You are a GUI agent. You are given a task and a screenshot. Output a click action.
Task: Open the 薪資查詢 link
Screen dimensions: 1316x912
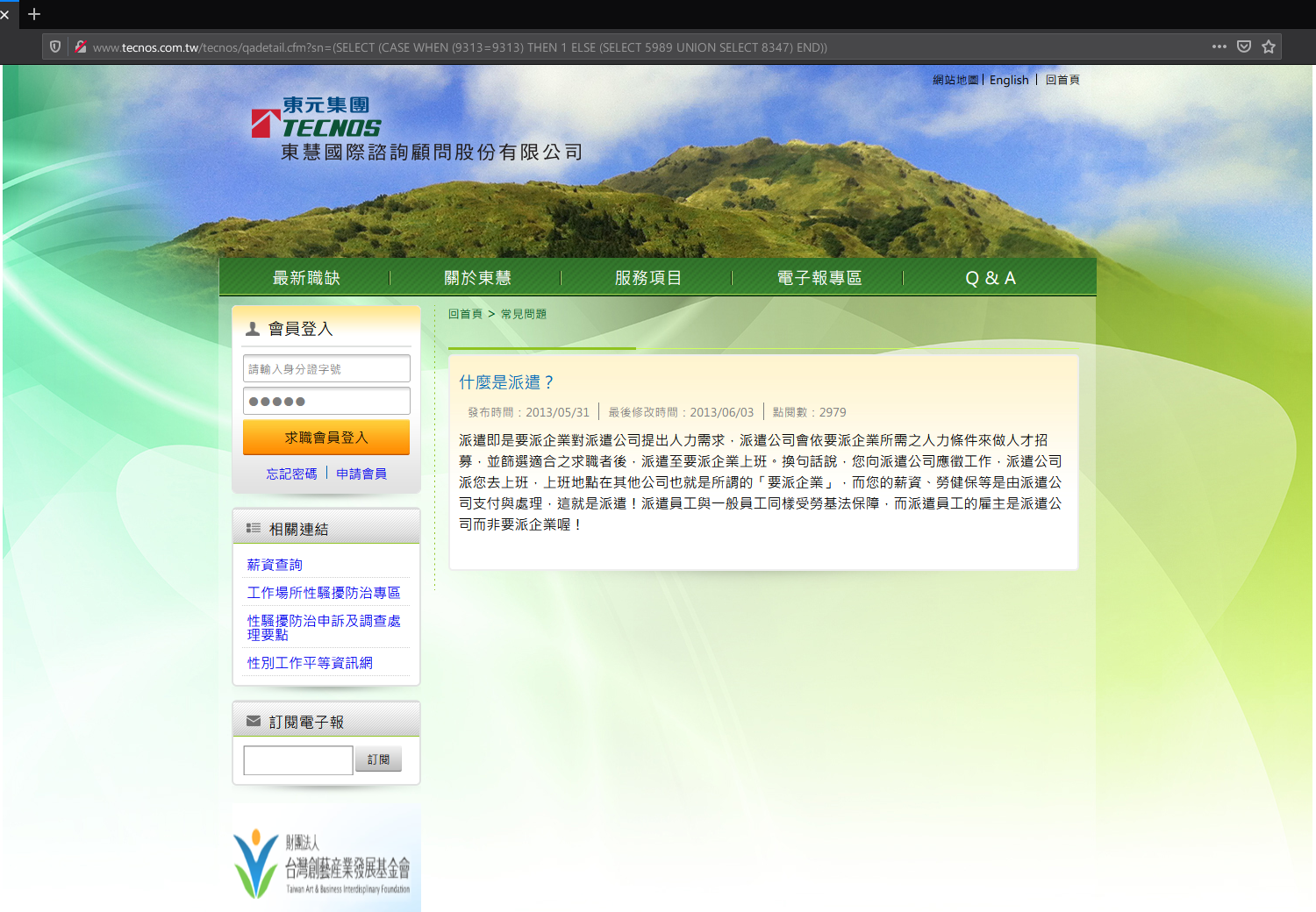275,565
